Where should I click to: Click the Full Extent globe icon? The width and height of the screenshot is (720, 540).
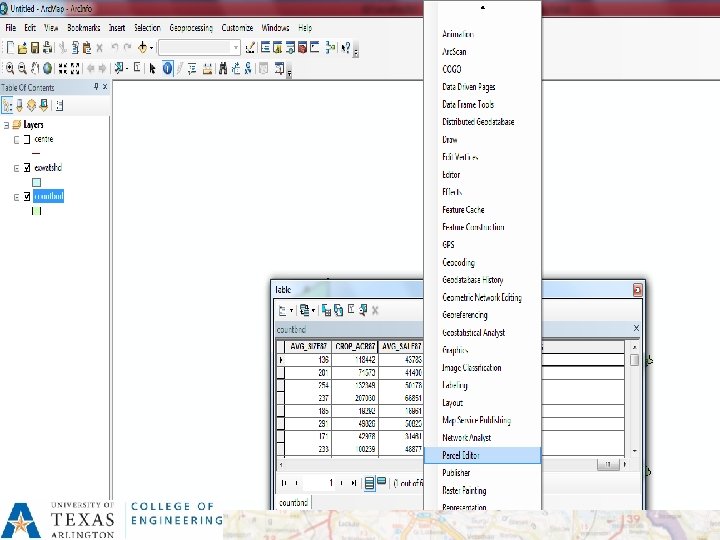click(x=47, y=68)
